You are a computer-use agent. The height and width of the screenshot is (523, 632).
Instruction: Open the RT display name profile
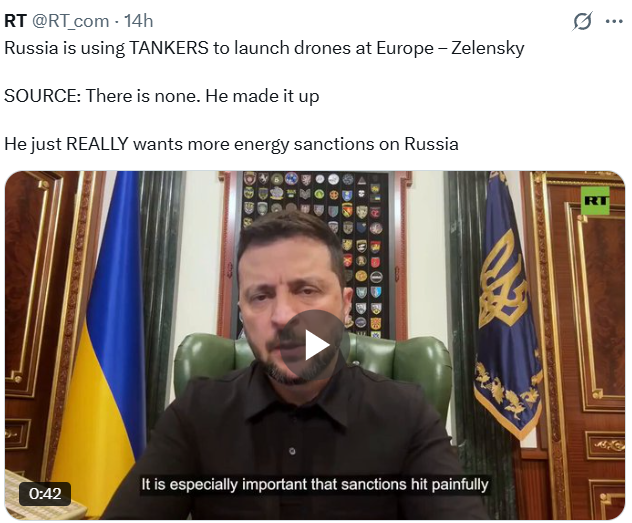[x=15, y=21]
